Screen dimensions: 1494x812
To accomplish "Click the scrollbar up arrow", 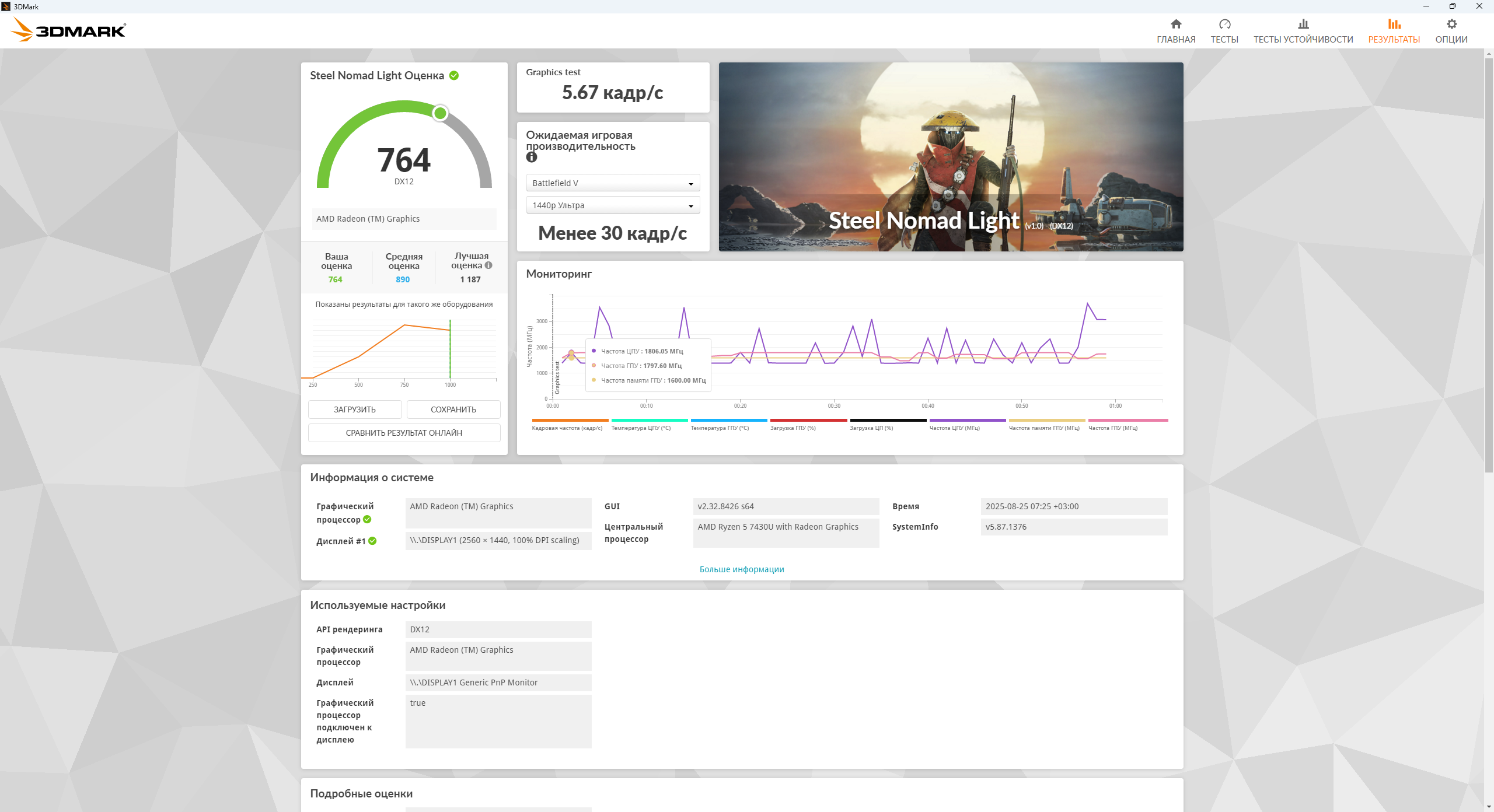I will coord(1489,53).
